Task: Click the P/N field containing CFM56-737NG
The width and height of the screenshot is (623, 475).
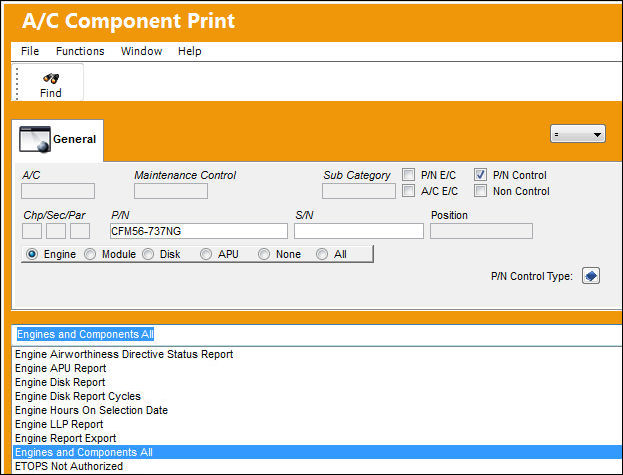Action: point(199,231)
